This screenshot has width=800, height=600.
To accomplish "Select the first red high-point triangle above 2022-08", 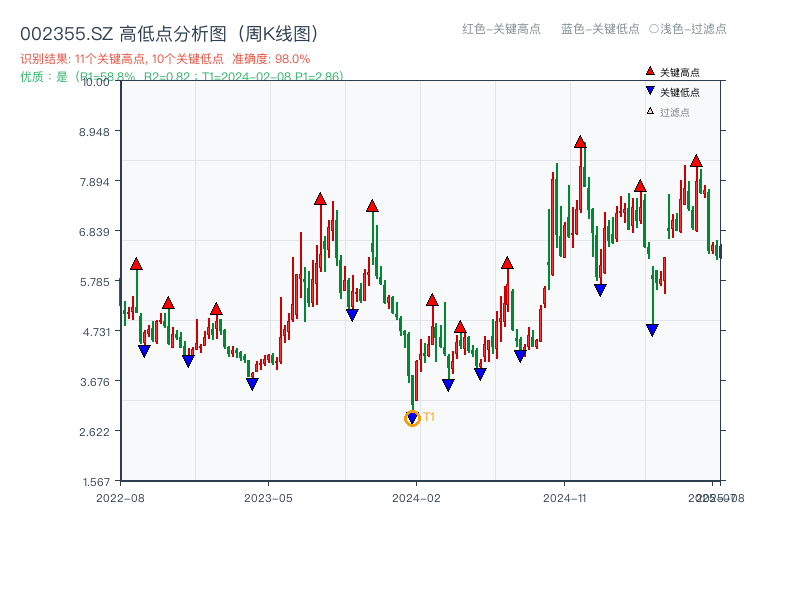I will click(x=138, y=264).
